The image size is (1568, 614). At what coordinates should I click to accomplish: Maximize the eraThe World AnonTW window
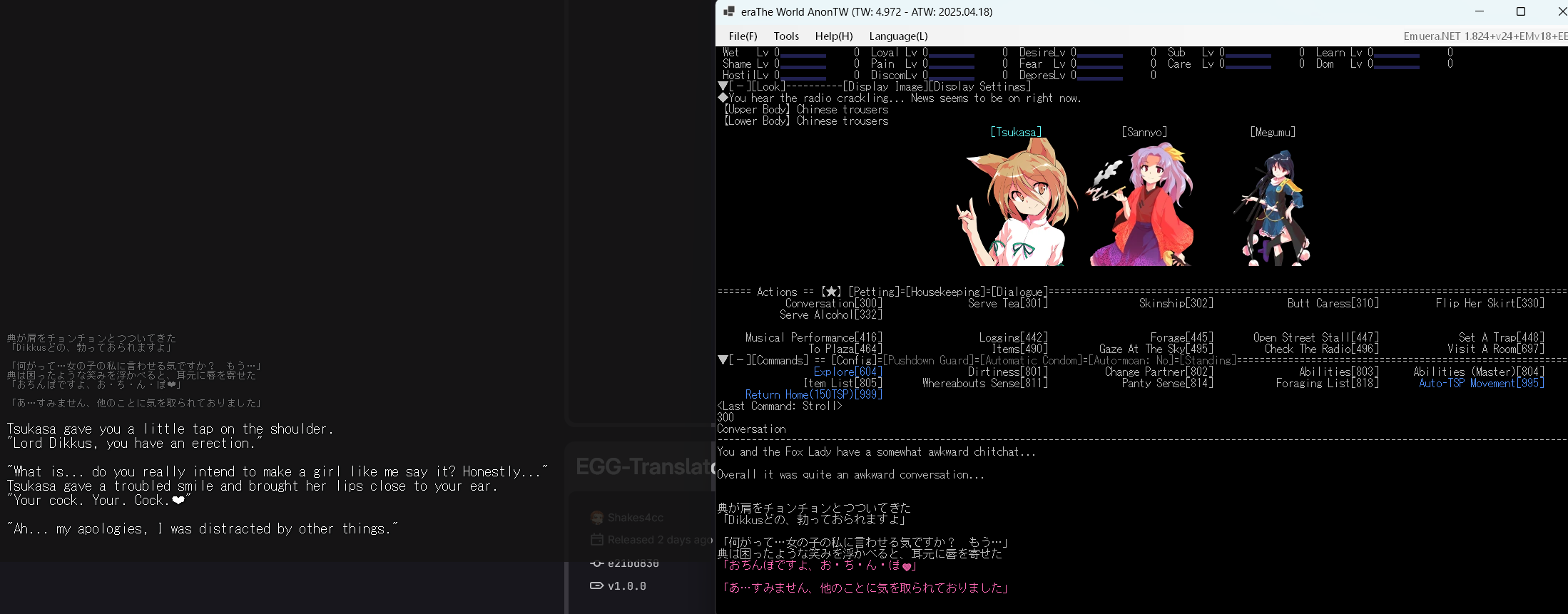pyautogui.click(x=1521, y=11)
